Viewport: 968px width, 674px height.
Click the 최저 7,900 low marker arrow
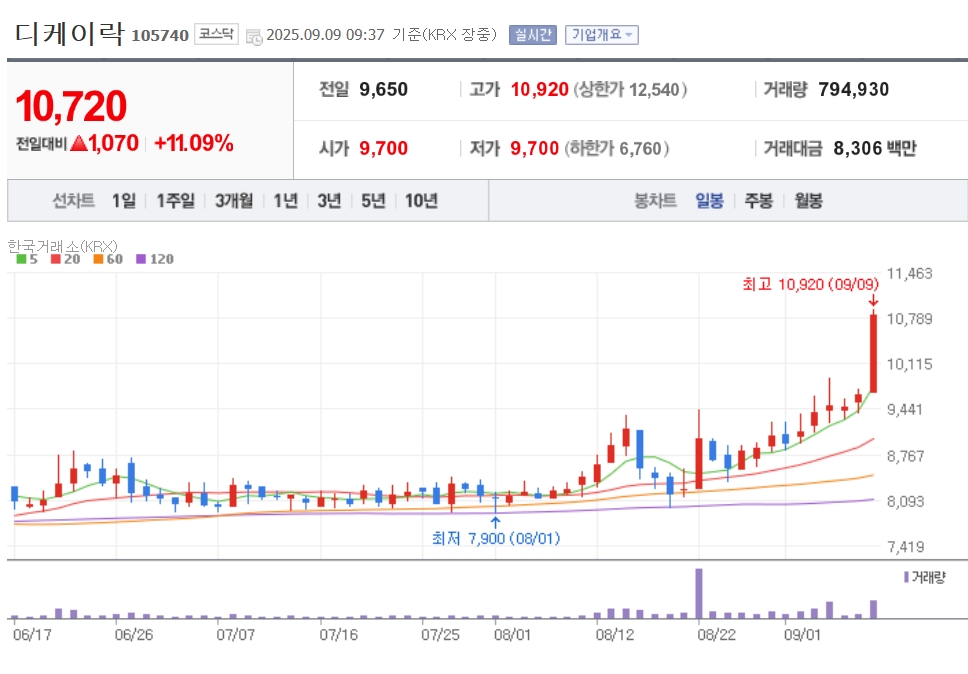coord(495,523)
